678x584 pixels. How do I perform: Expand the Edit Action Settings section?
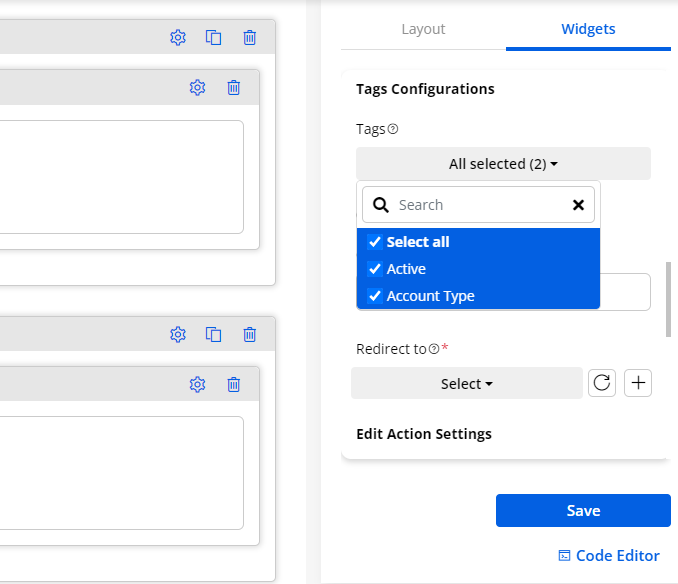click(x=424, y=434)
